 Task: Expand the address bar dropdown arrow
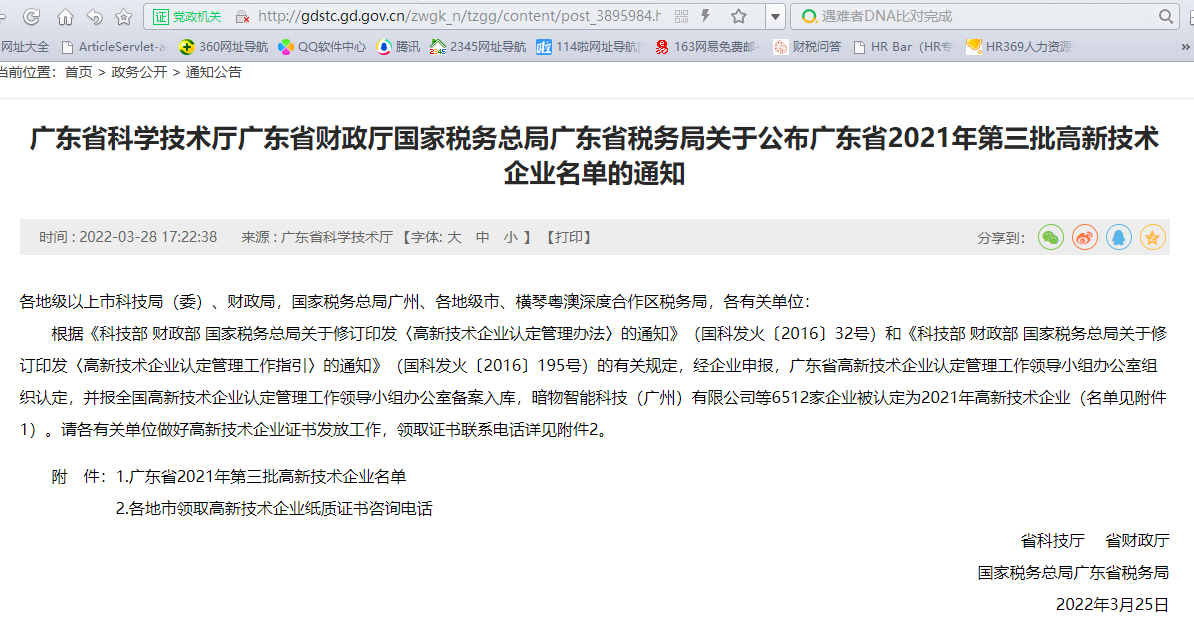coord(774,17)
